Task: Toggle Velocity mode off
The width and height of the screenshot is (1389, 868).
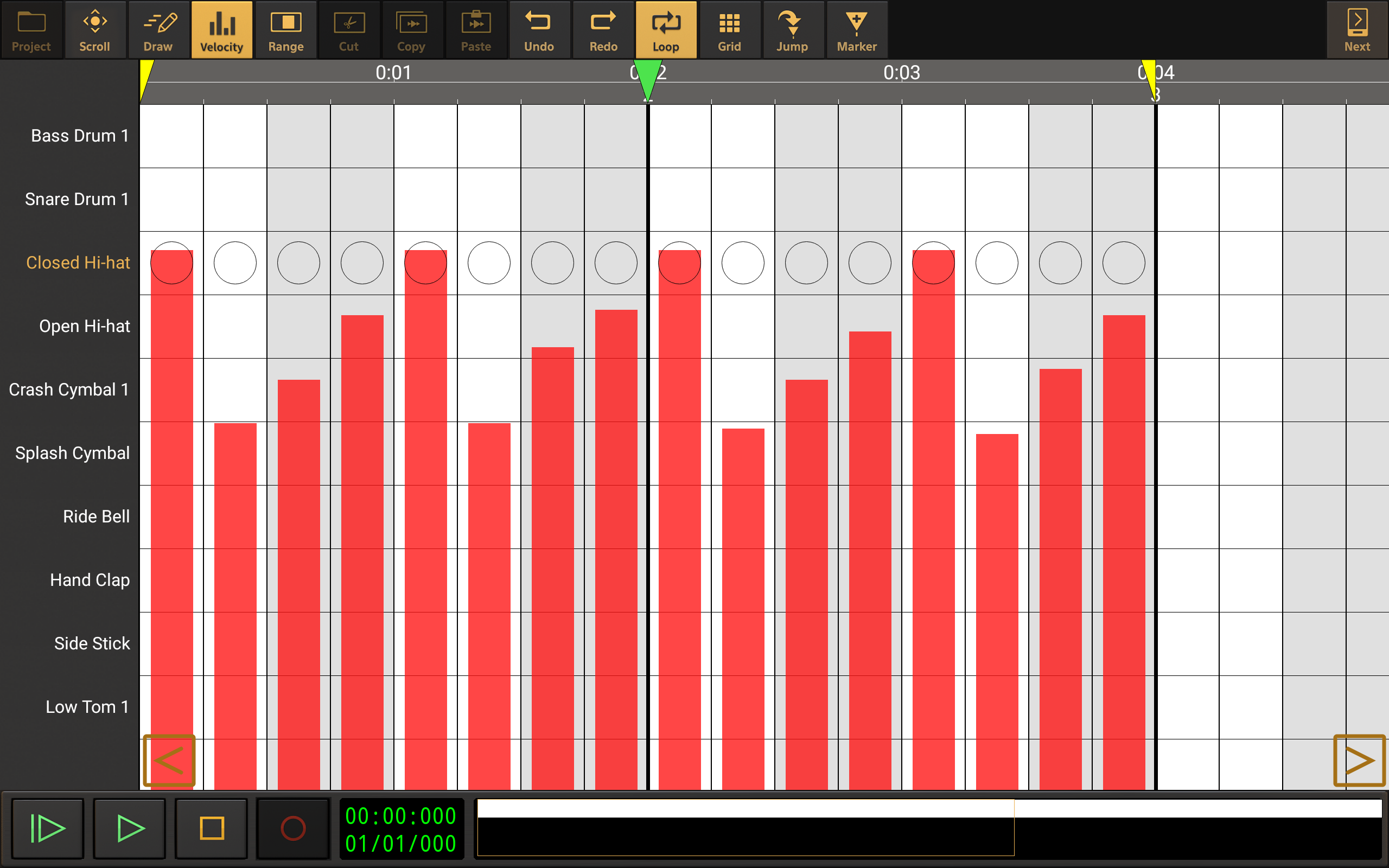Action: click(221, 30)
